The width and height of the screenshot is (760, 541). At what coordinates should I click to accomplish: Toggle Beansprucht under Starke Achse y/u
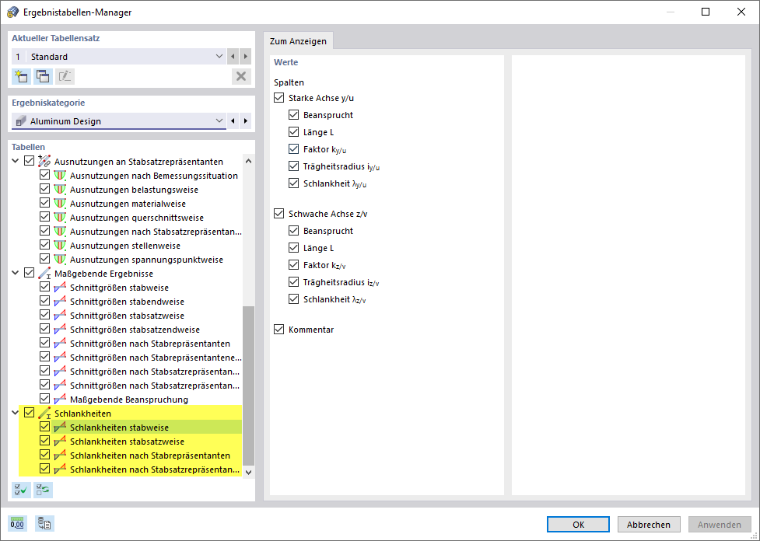point(294,115)
